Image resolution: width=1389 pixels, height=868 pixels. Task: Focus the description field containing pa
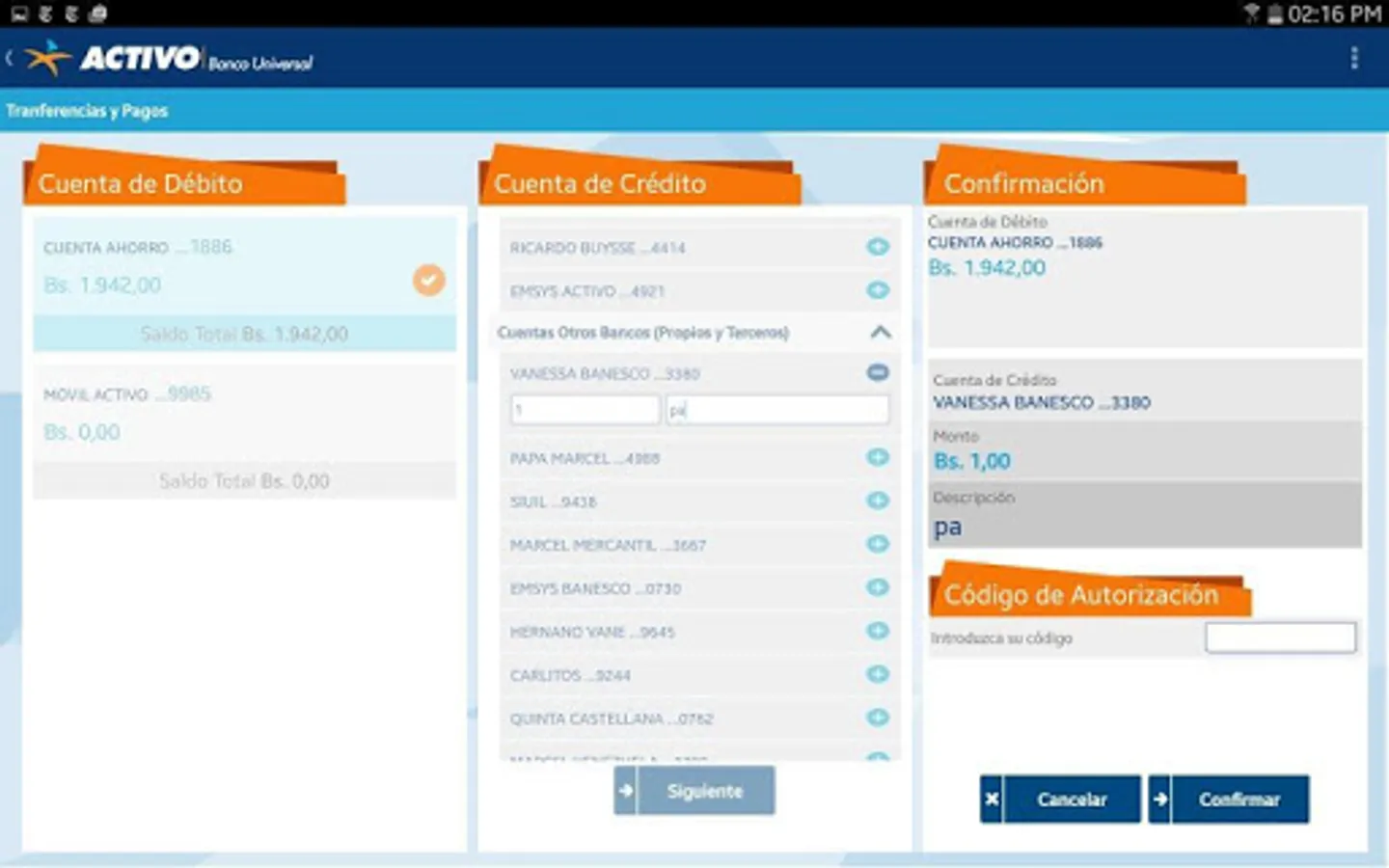777,410
